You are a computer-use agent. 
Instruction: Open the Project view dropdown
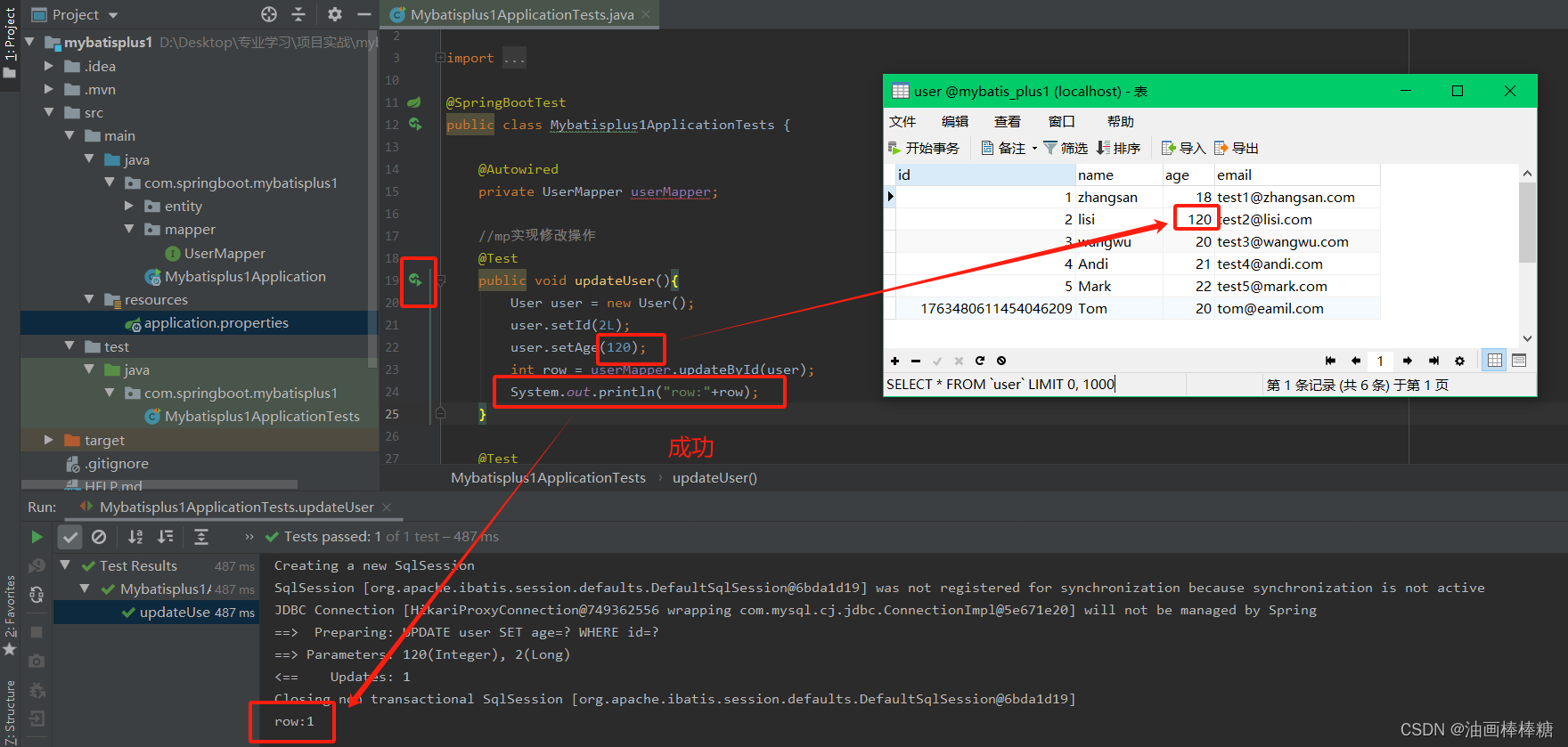tap(113, 15)
